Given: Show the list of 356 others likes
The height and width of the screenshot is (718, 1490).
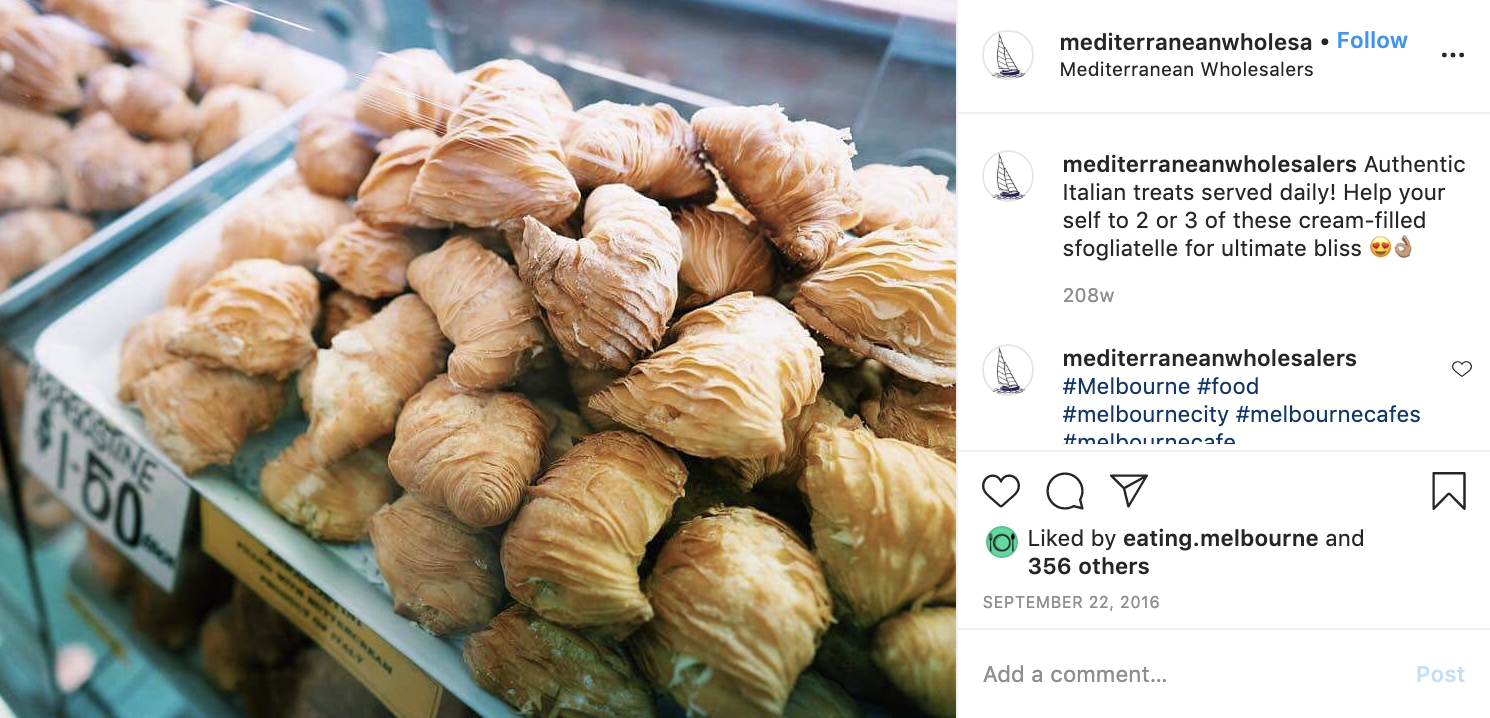Looking at the screenshot, I should coord(1089,566).
